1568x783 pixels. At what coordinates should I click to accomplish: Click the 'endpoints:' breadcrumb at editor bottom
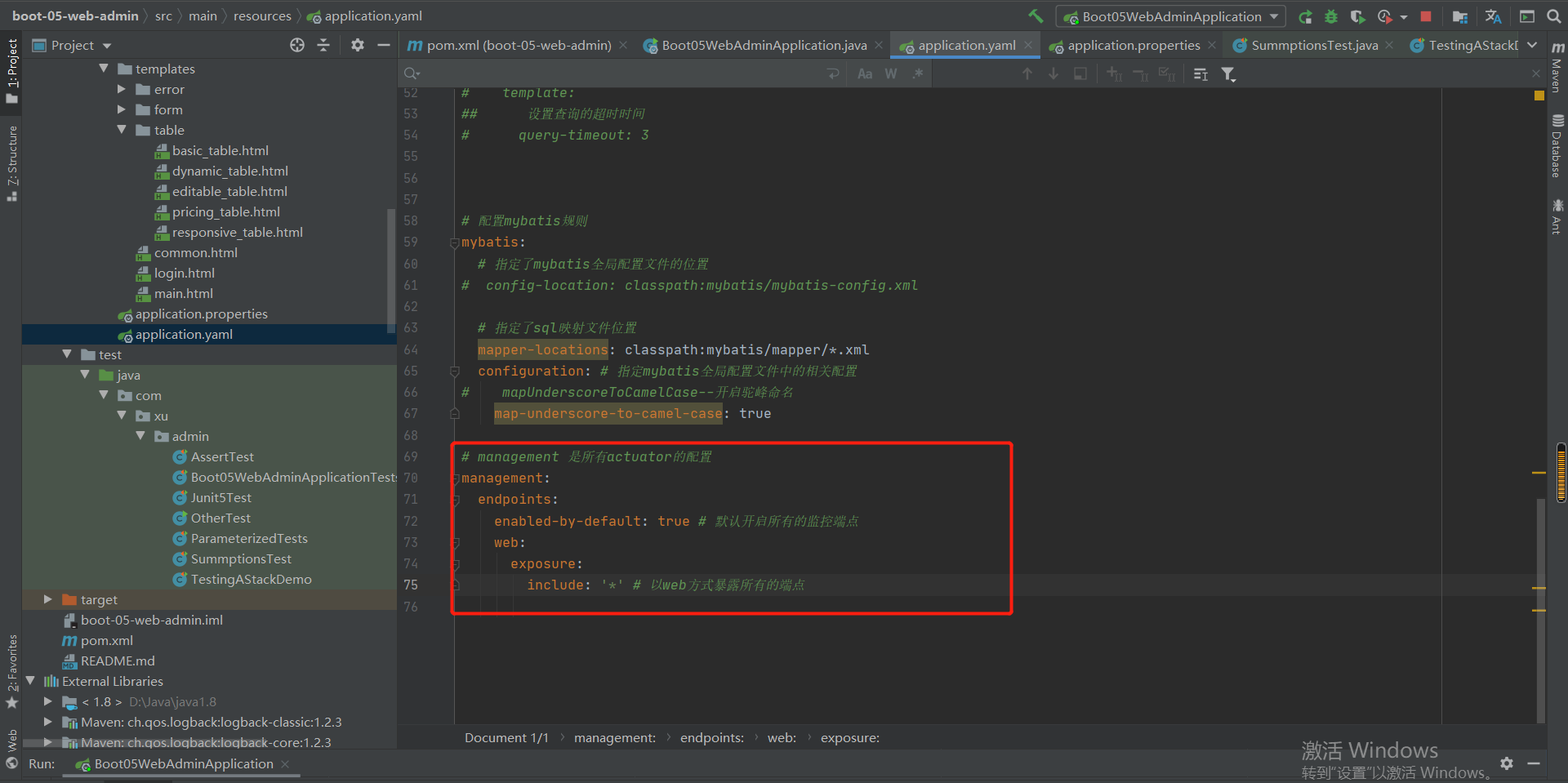(x=711, y=737)
